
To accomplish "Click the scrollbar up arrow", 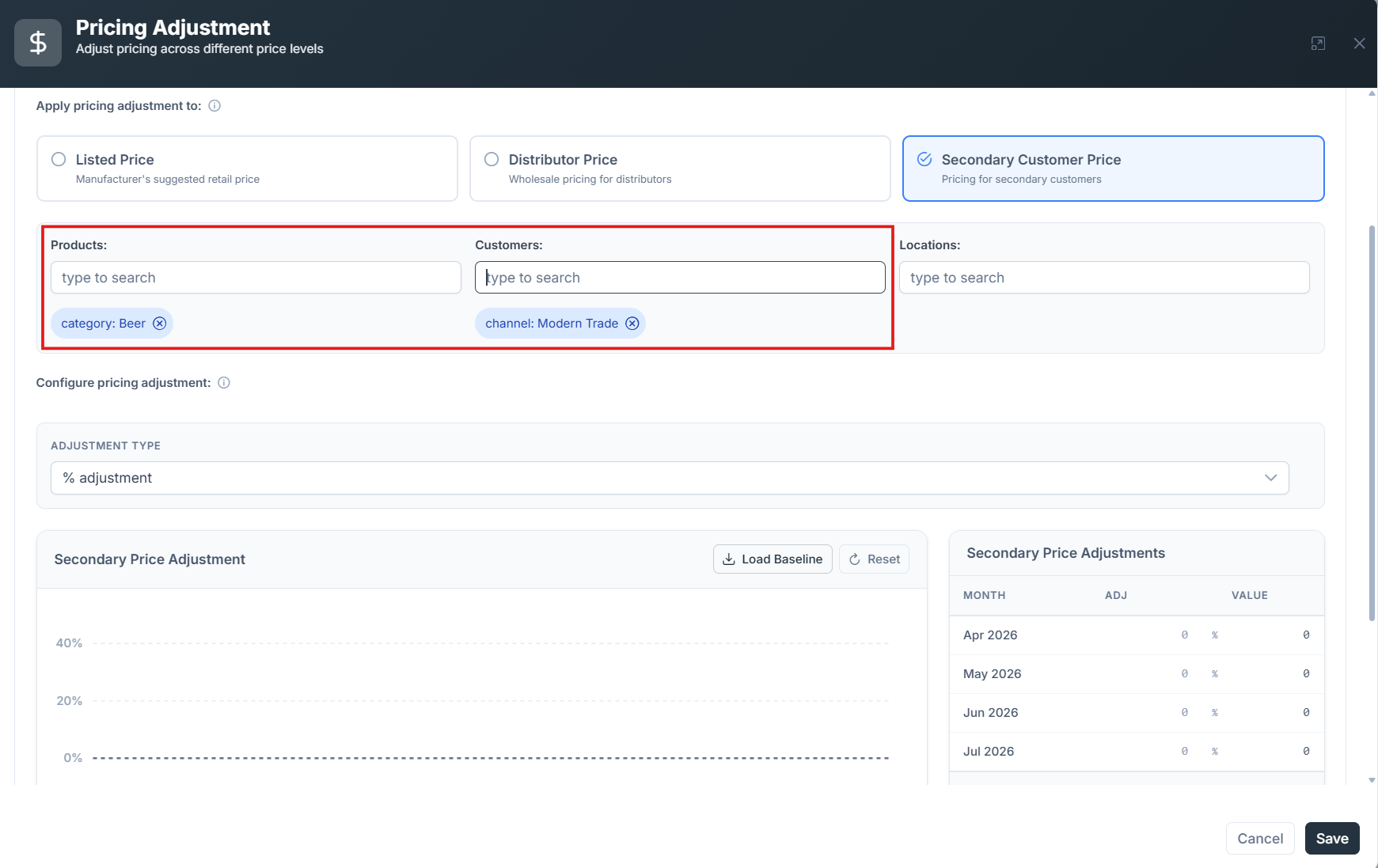I will (x=1372, y=93).
